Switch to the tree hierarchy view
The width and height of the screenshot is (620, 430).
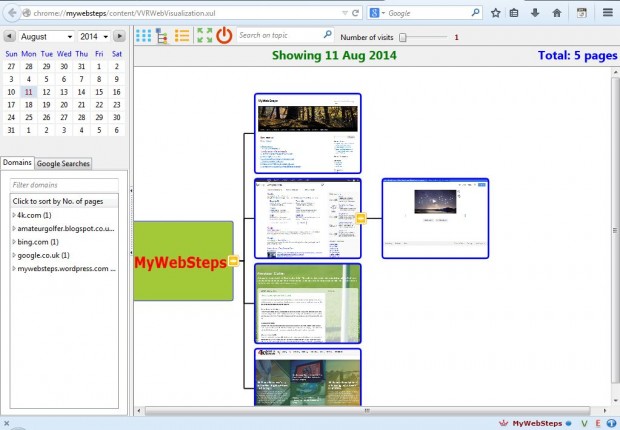pos(161,36)
